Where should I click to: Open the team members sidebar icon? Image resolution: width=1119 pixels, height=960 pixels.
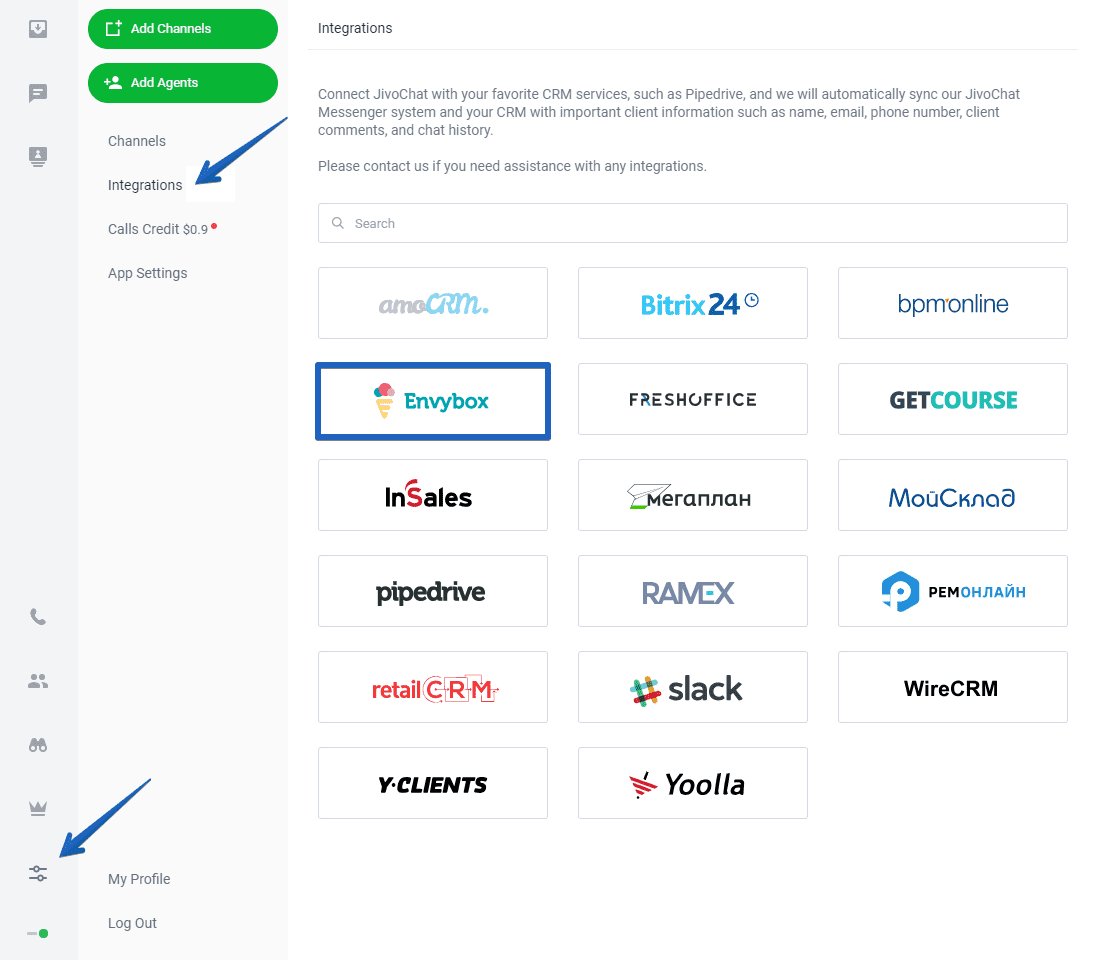point(38,681)
